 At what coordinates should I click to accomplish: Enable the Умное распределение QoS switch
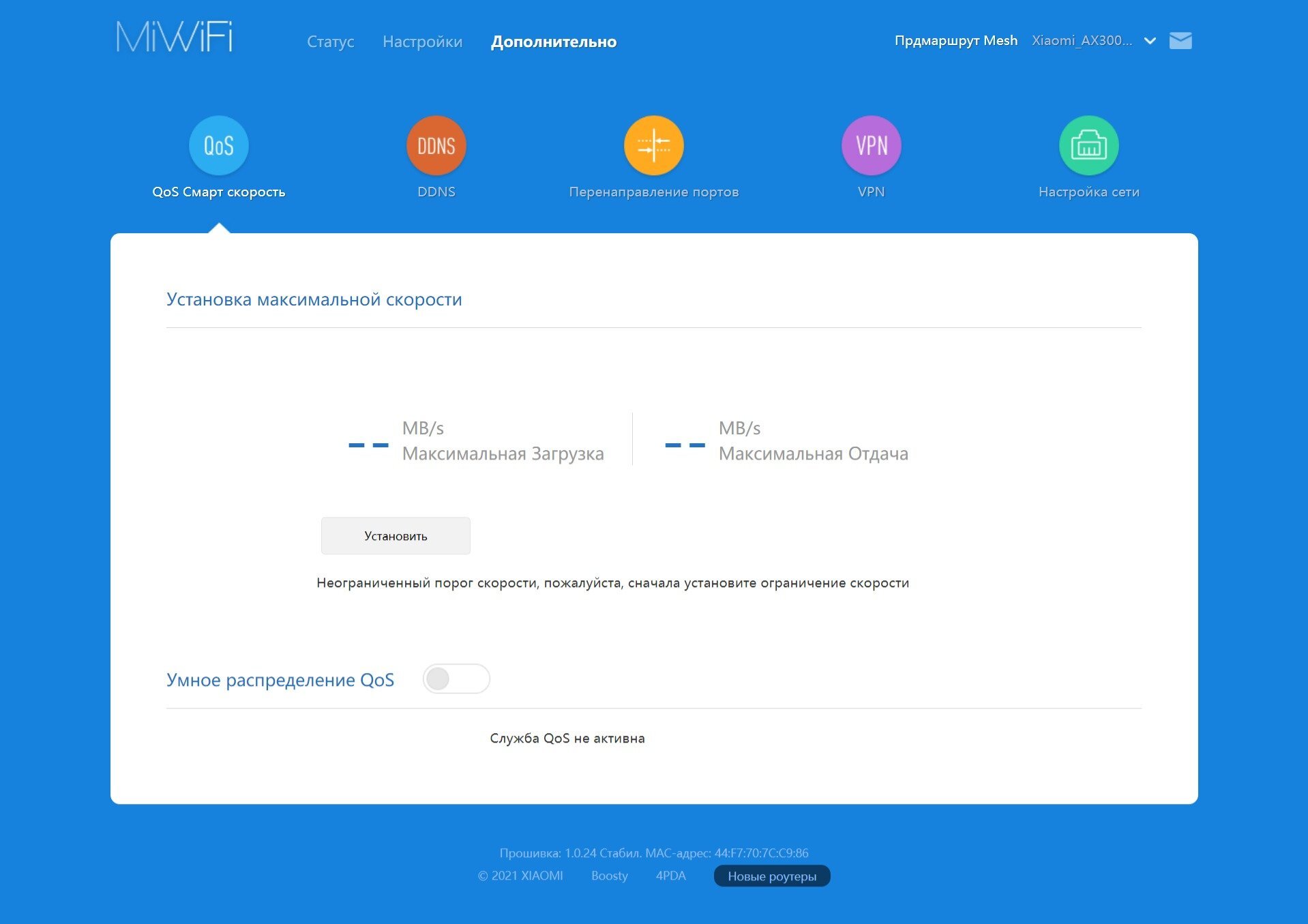click(x=456, y=679)
